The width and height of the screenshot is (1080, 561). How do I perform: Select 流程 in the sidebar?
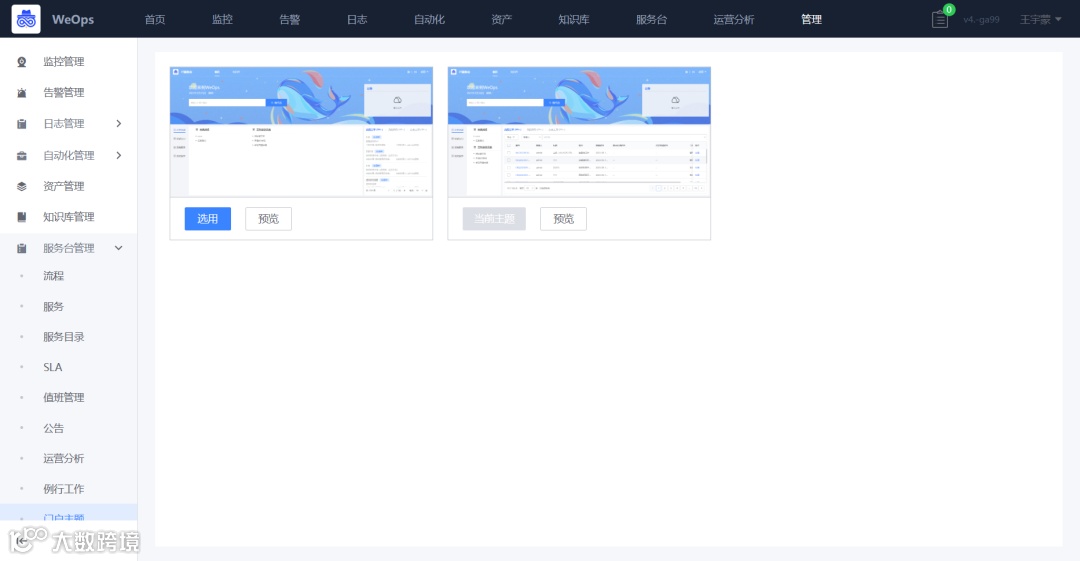coord(53,276)
